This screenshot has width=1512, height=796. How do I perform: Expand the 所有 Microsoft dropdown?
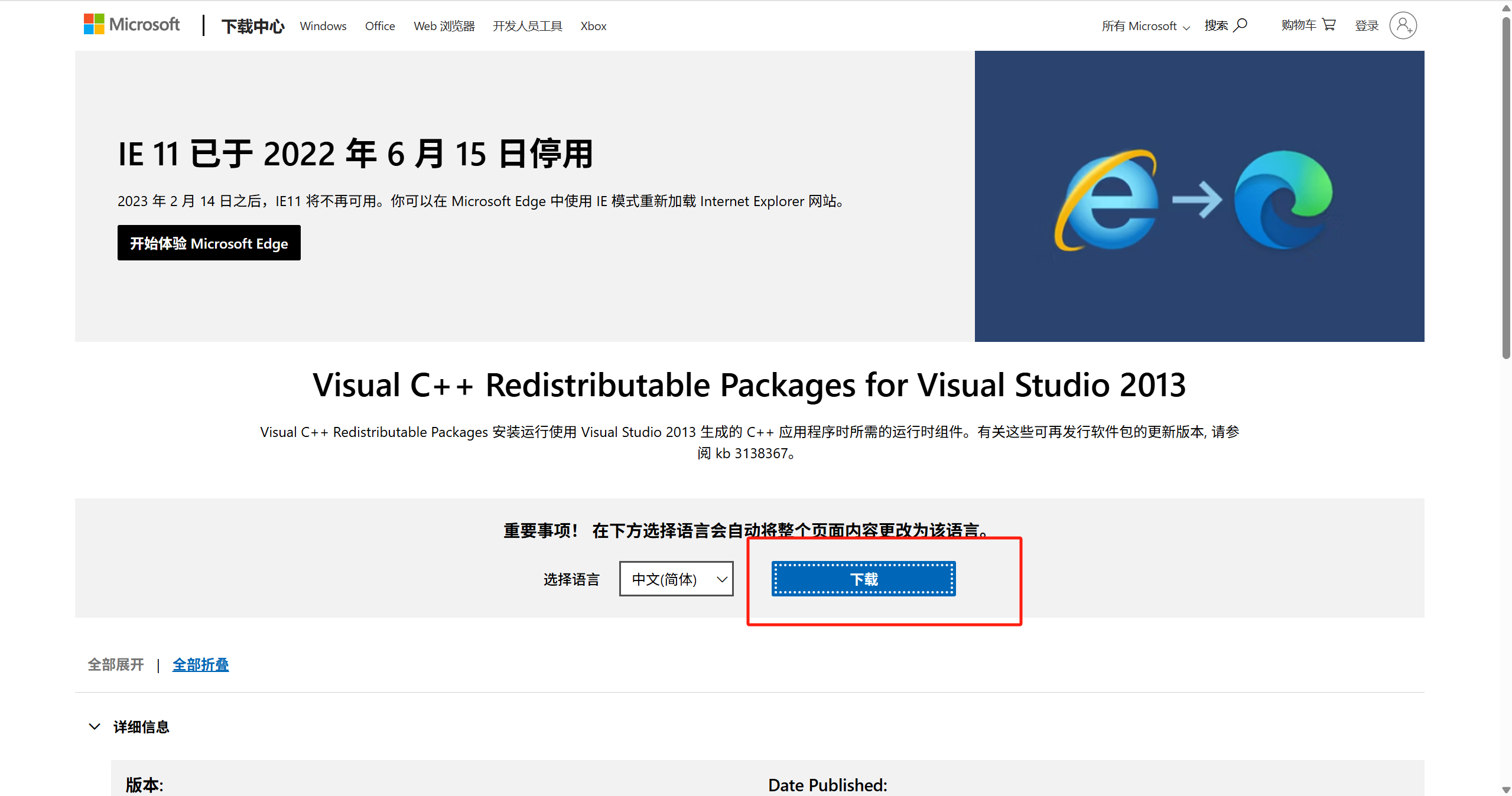point(1144,25)
